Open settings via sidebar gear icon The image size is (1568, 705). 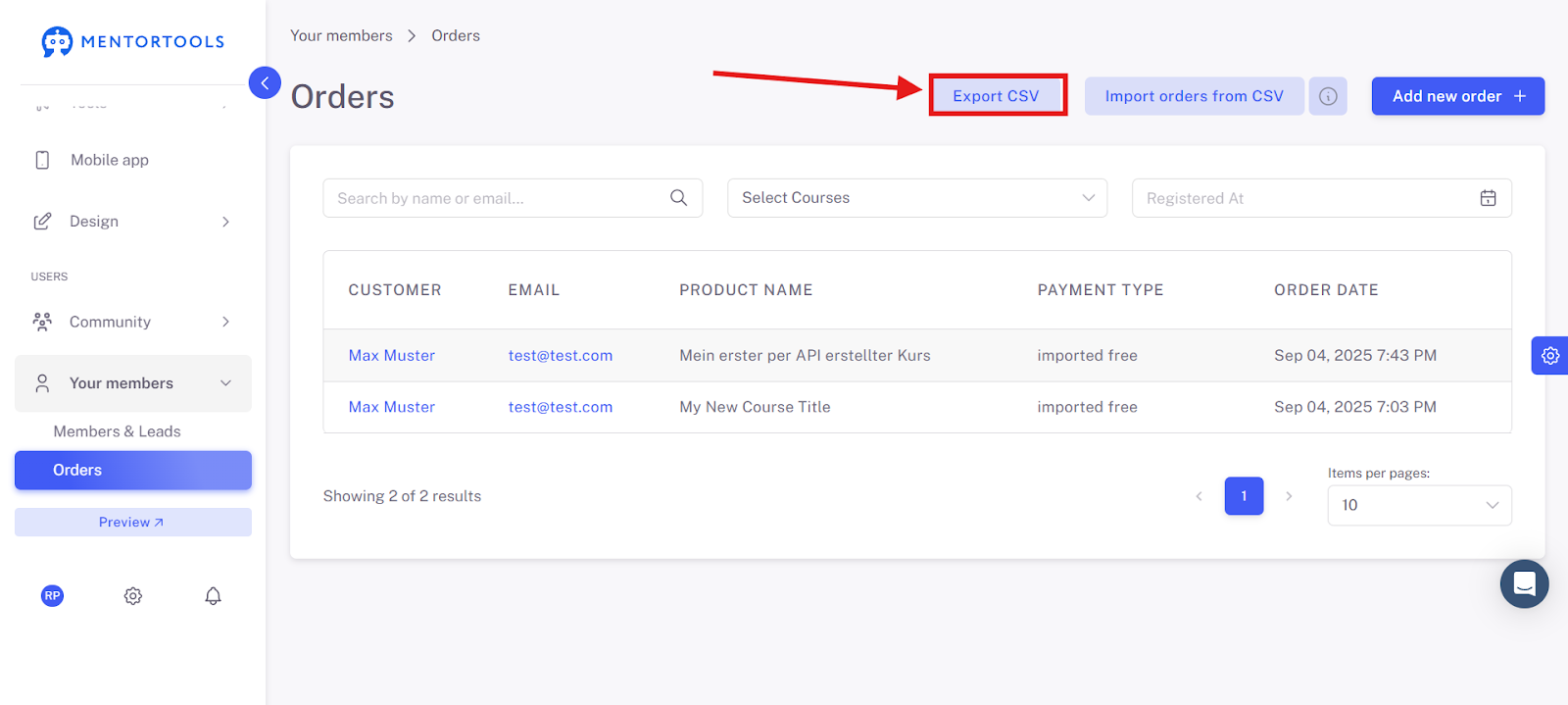133,596
